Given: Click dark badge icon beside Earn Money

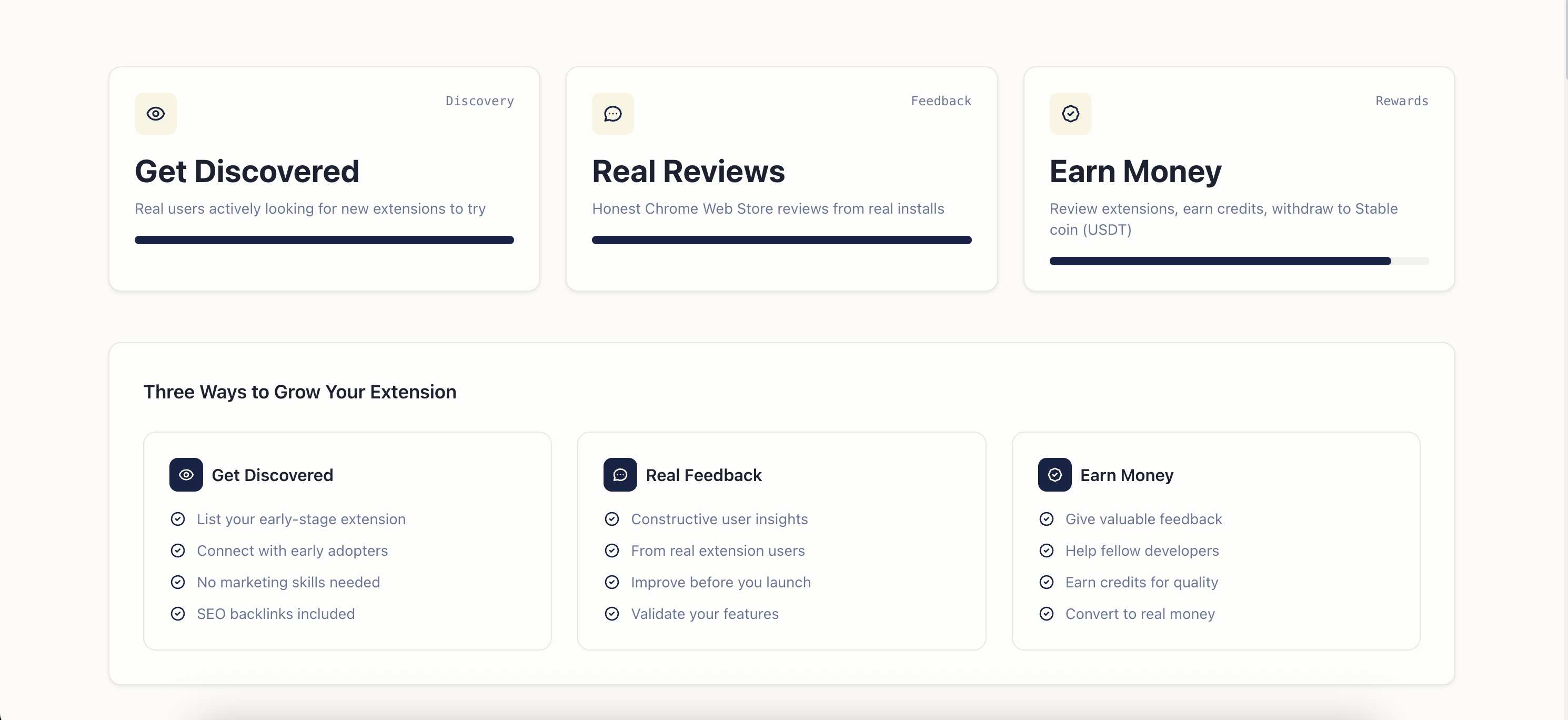Looking at the screenshot, I should pyautogui.click(x=1054, y=475).
